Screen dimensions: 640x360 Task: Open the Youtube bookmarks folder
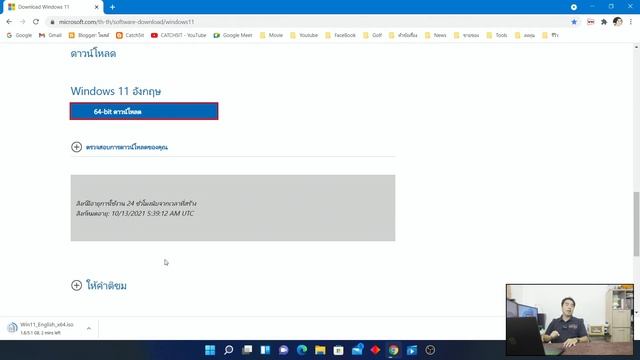[304, 36]
